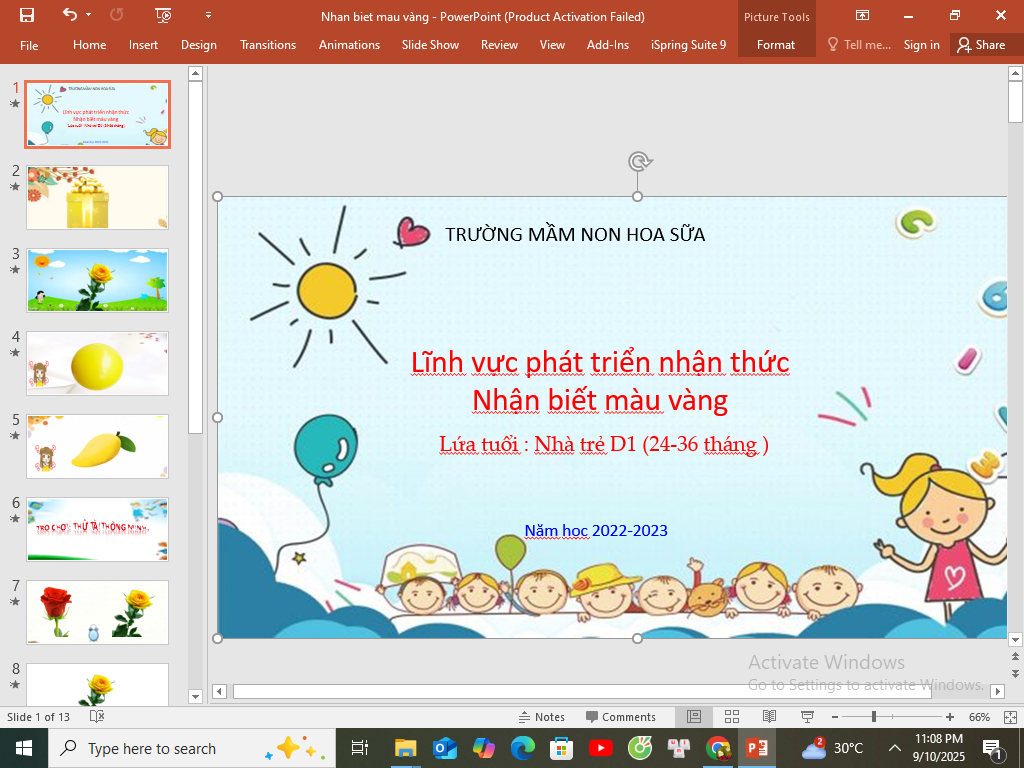Image resolution: width=1024 pixels, height=768 pixels.
Task: Click the Undo arrow icon
Action: tap(69, 15)
